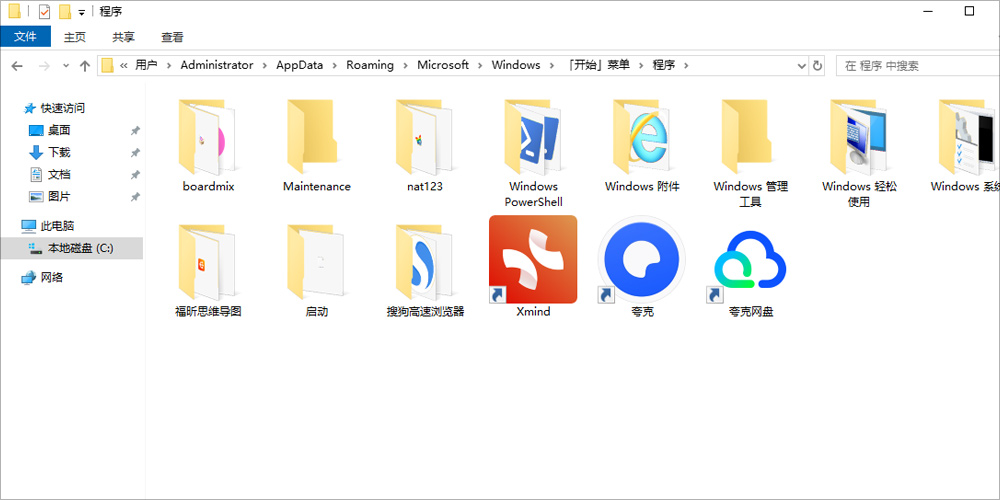Expand address bar history dropdown
The height and width of the screenshot is (500, 1000).
point(802,66)
